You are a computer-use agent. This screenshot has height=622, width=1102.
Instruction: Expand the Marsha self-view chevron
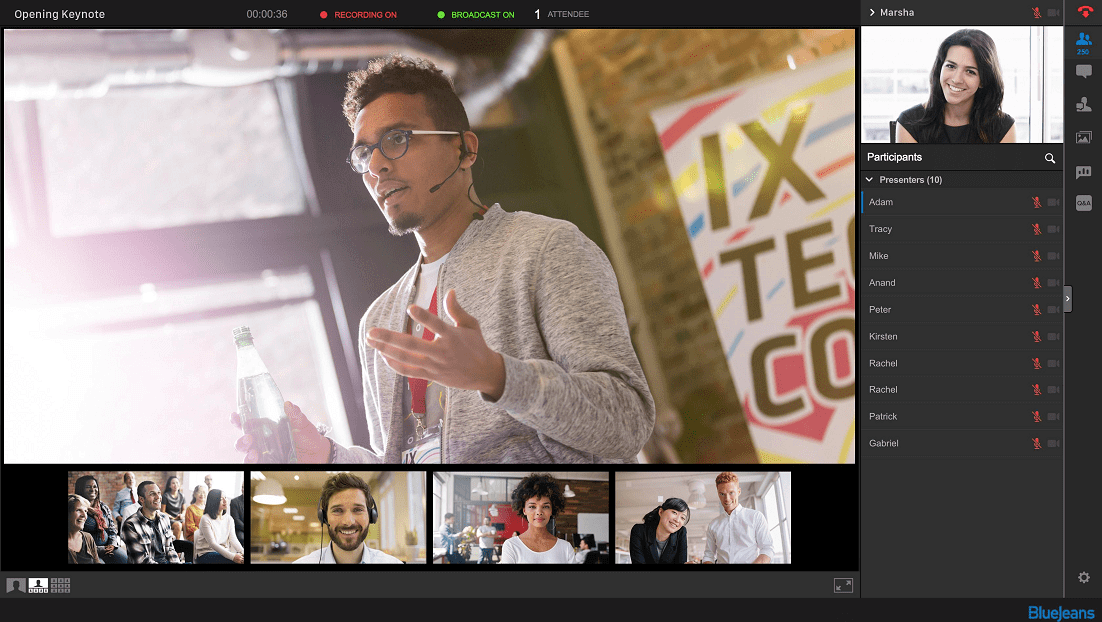[872, 13]
